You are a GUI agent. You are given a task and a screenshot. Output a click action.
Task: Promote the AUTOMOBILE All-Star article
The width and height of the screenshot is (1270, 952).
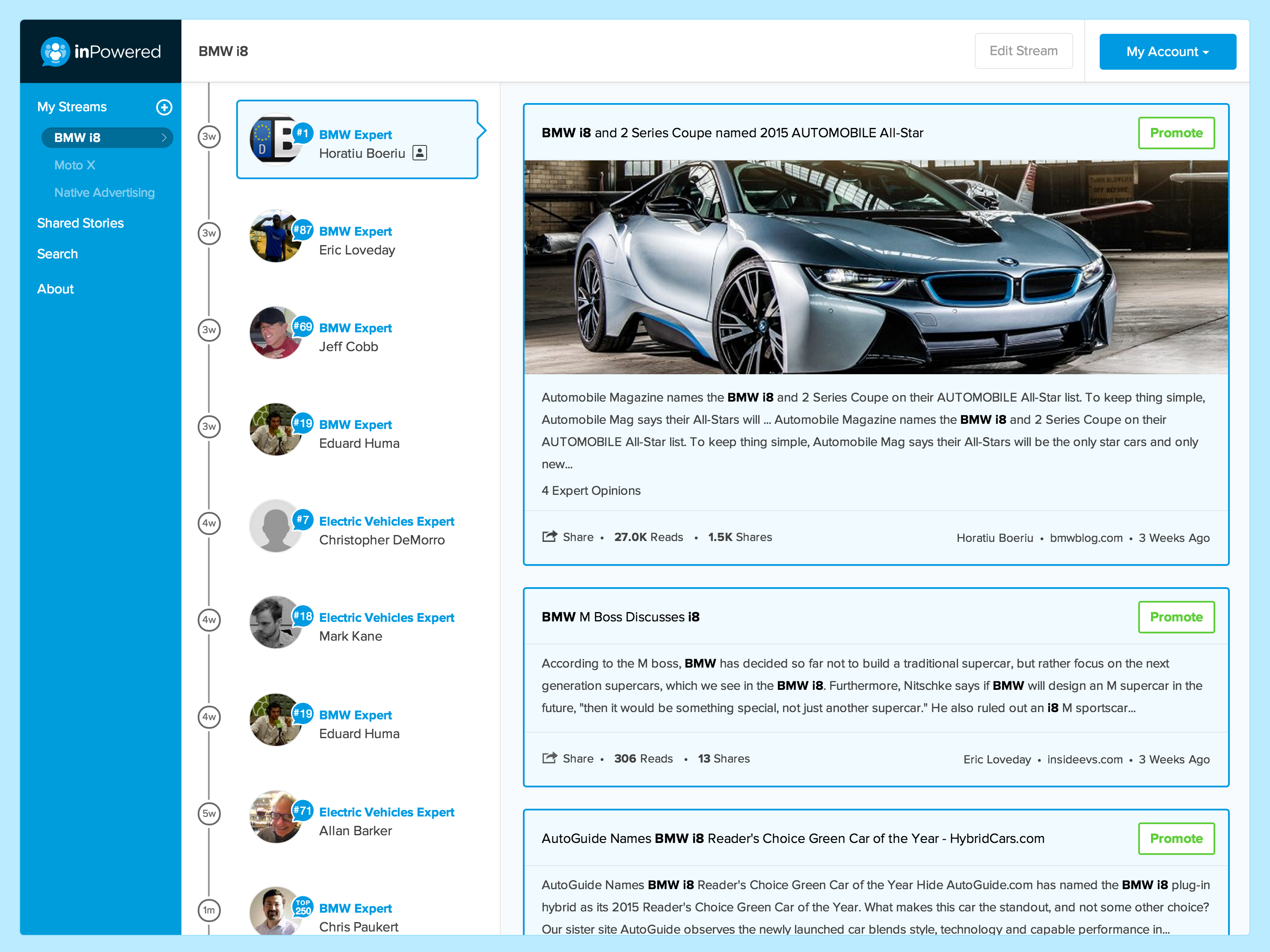coord(1176,133)
